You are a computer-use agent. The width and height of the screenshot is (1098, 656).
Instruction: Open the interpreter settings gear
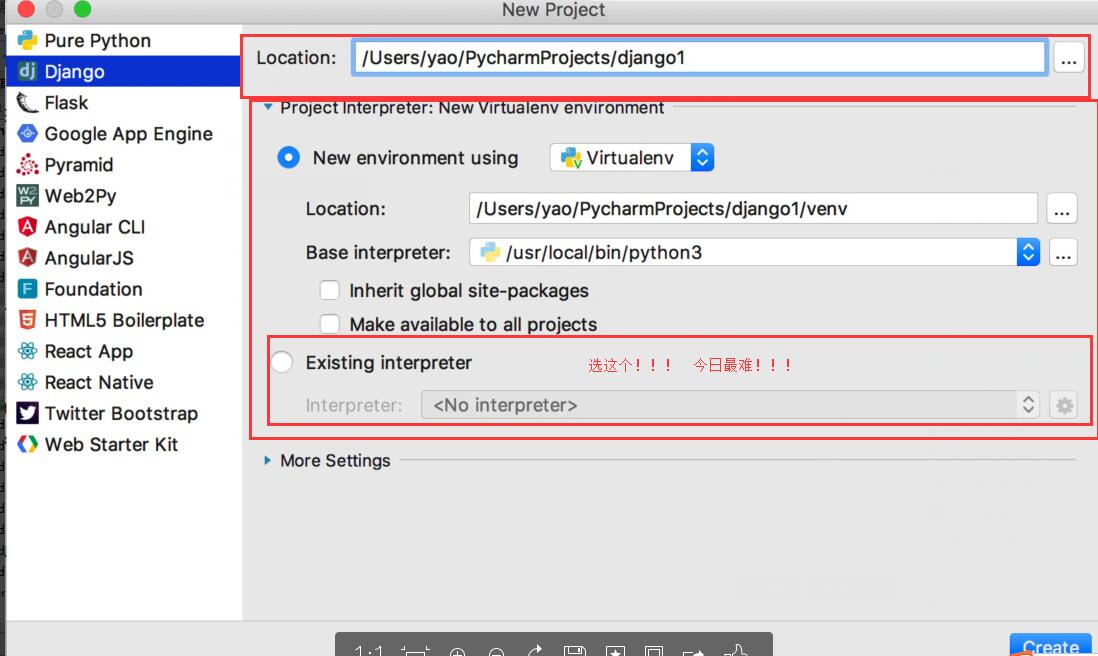tap(1064, 405)
